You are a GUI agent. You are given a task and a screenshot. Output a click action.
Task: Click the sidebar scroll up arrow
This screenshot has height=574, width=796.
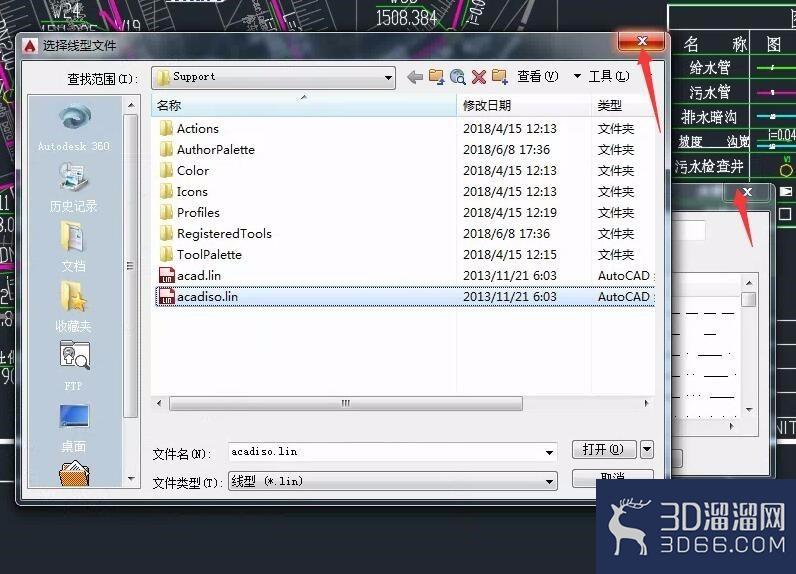(131, 105)
